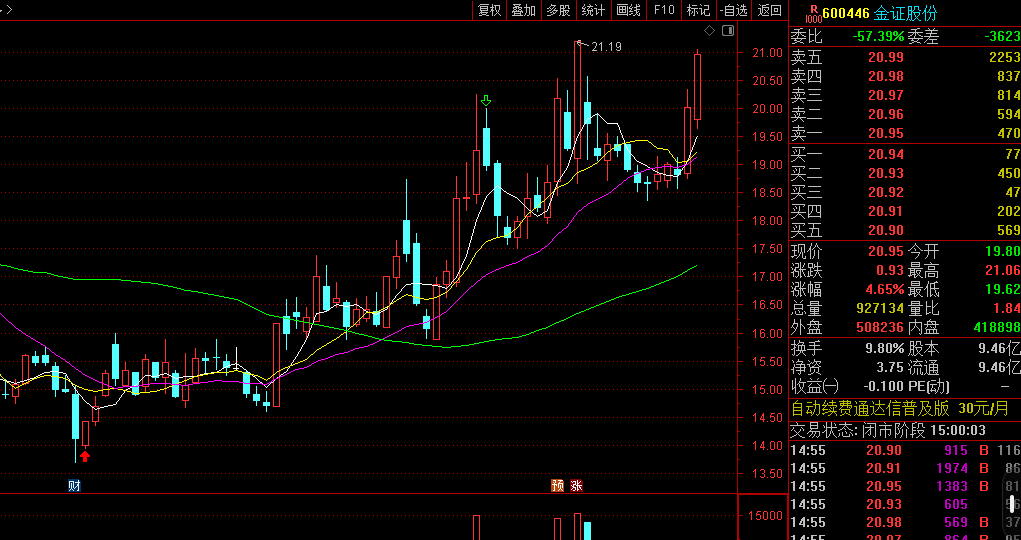Activate the 画线 drawing tools
Image resolution: width=1021 pixels, height=540 pixels.
628,10
